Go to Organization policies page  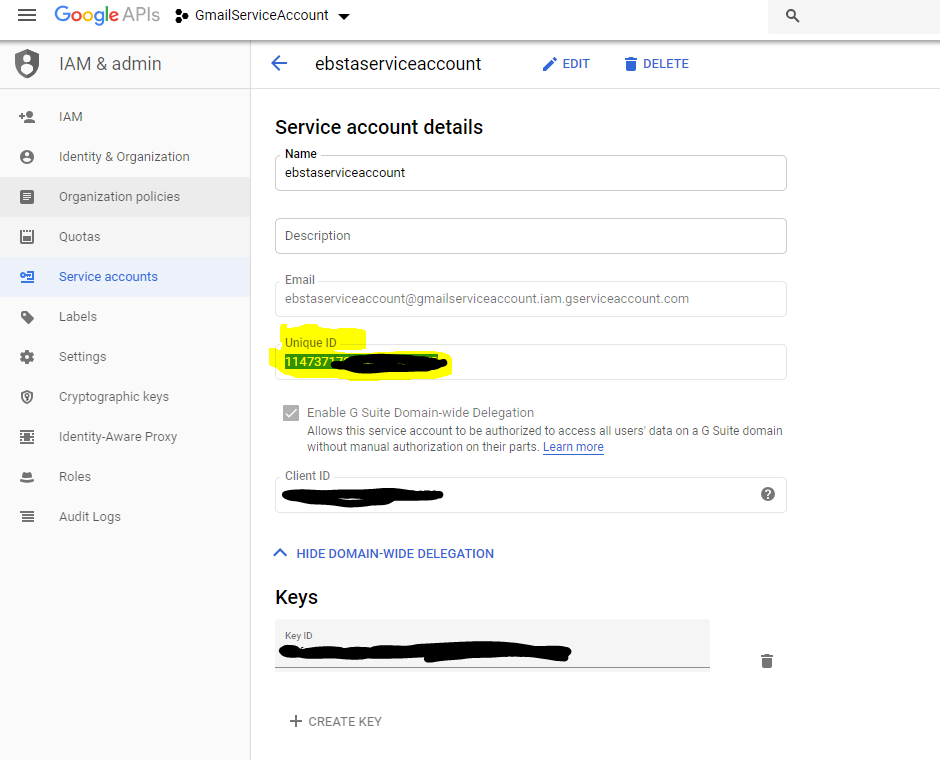tap(119, 197)
